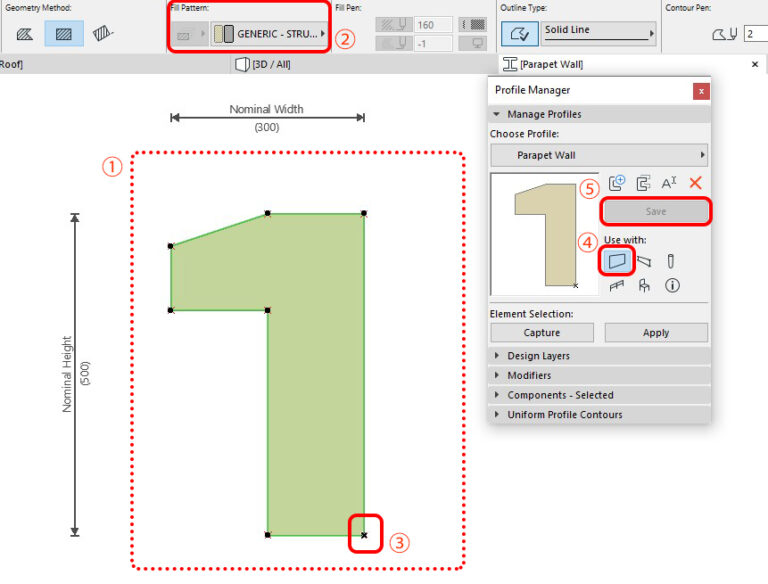Toggle Use with Object chair icon
The width and height of the screenshot is (768, 584).
coord(644,285)
